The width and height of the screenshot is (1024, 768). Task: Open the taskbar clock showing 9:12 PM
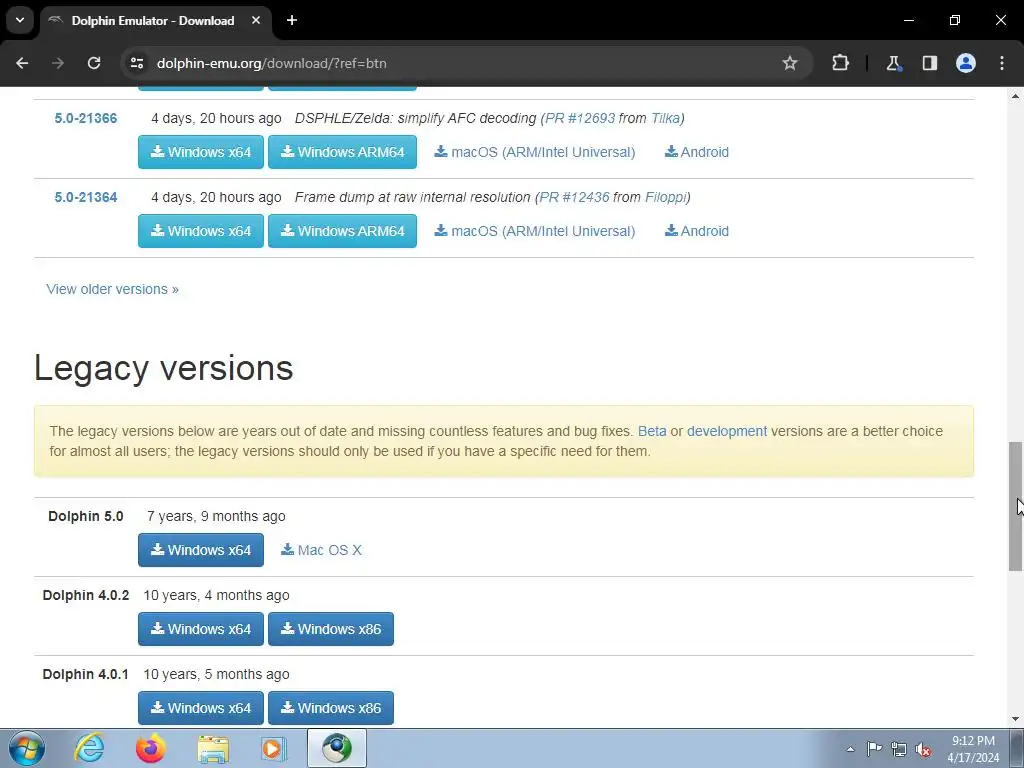(973, 749)
